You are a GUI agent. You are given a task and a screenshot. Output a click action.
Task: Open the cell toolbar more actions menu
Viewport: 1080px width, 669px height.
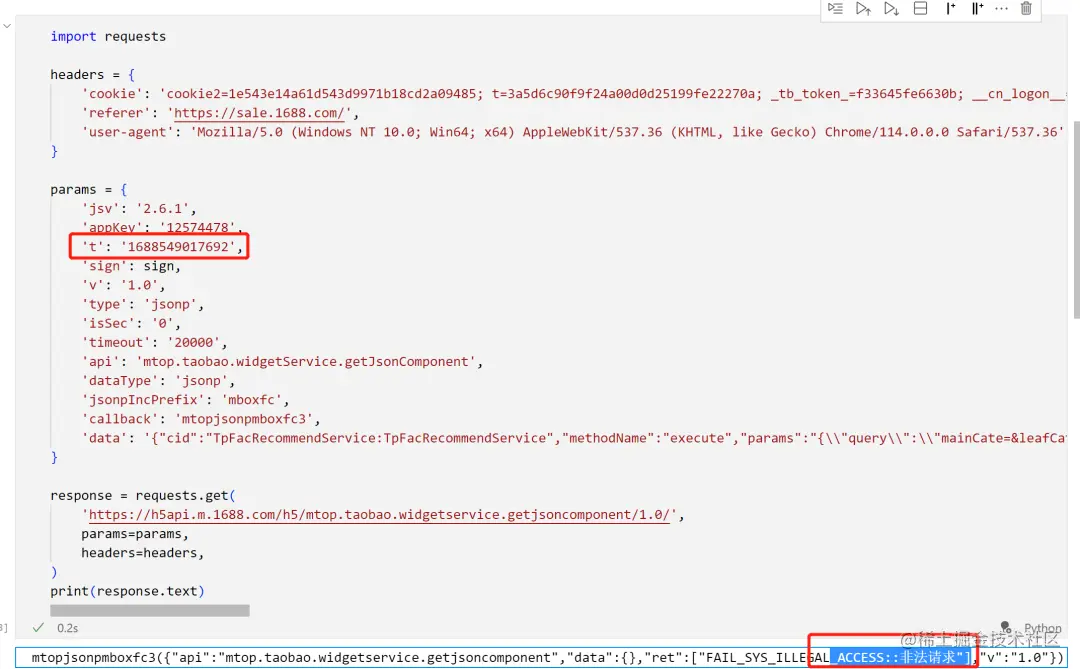pos(1001,9)
